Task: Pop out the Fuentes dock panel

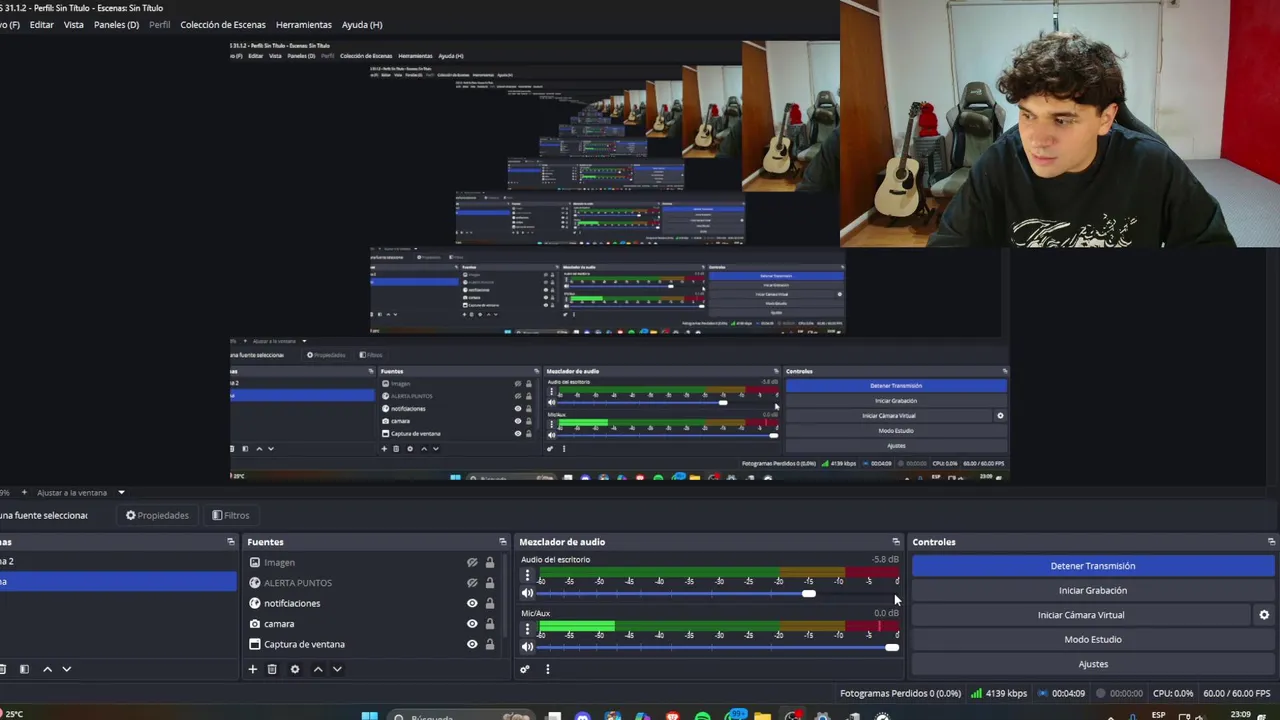Action: click(x=502, y=542)
